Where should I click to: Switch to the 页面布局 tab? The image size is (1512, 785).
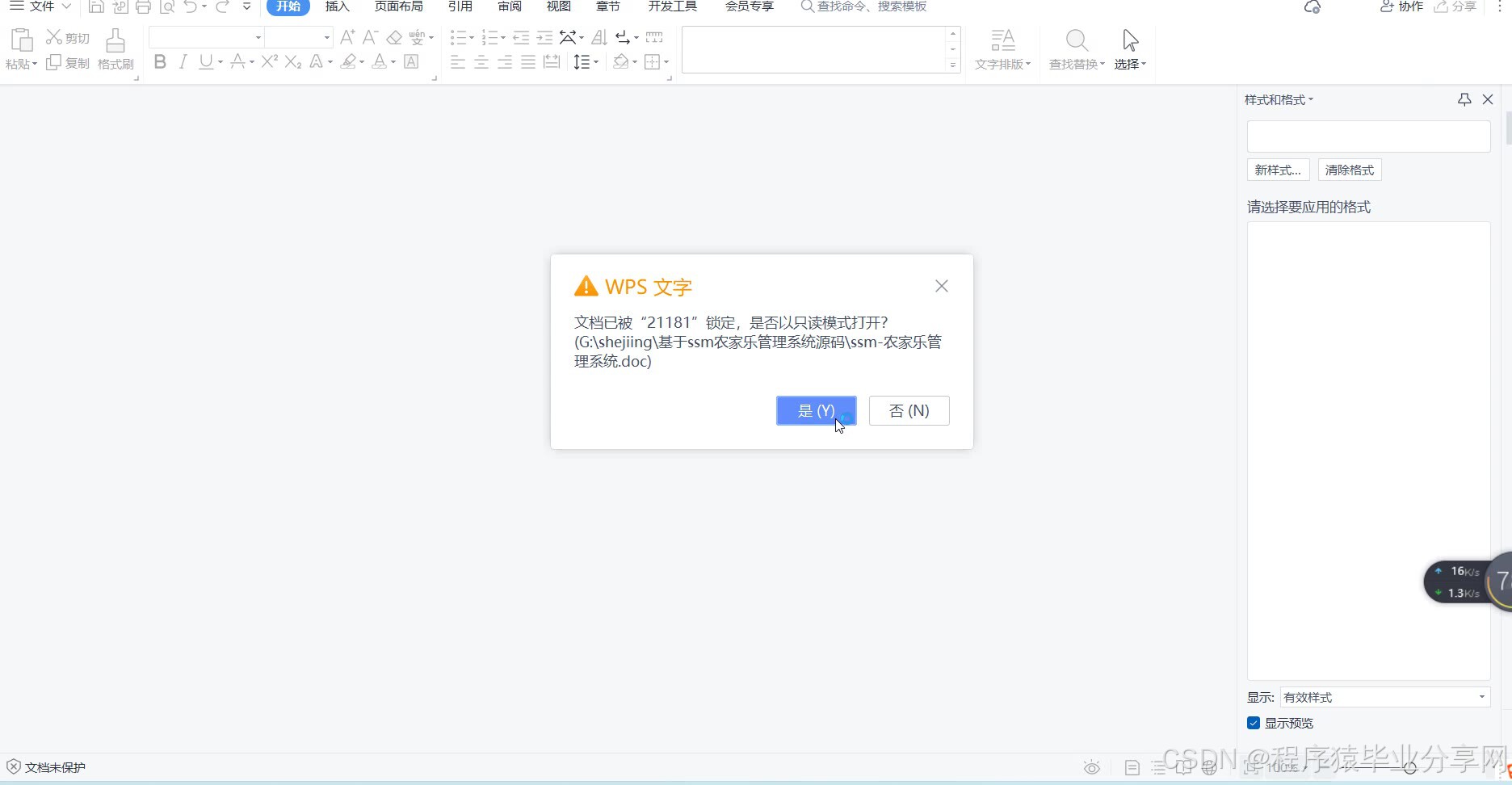[399, 6]
